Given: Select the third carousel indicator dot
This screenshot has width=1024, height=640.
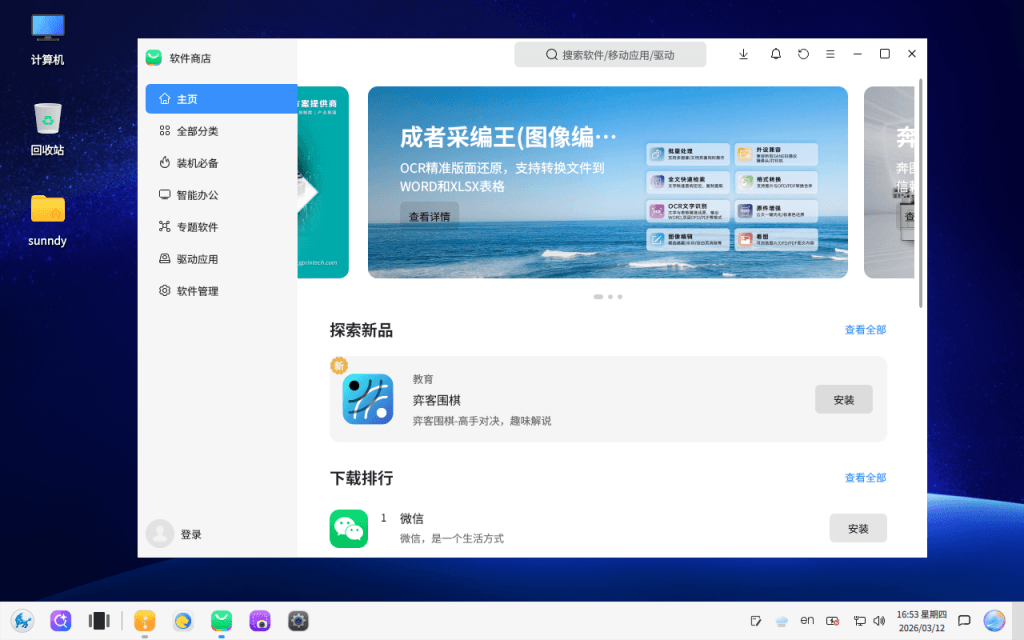Looking at the screenshot, I should click(x=620, y=296).
